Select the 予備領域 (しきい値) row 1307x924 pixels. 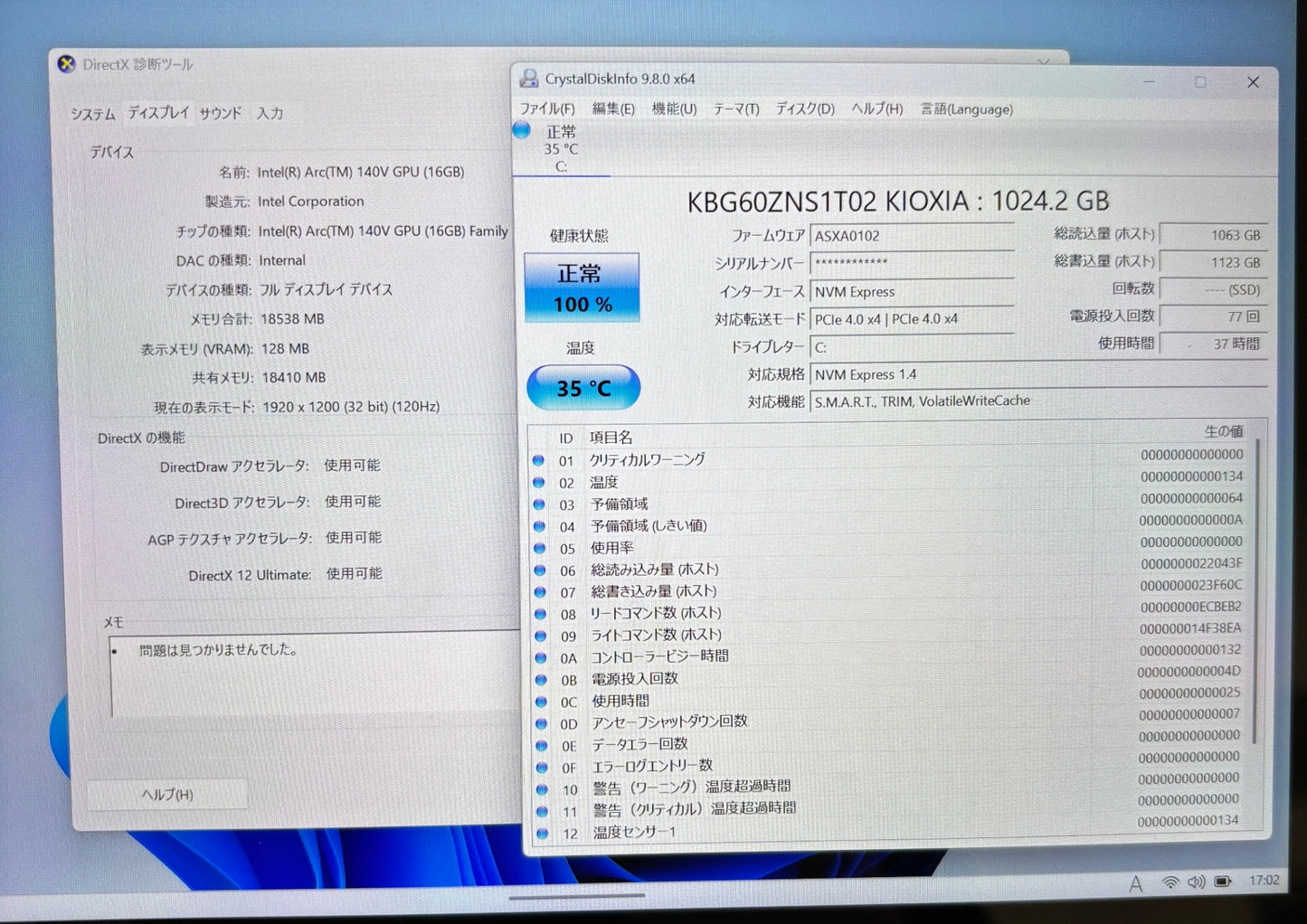click(890, 525)
